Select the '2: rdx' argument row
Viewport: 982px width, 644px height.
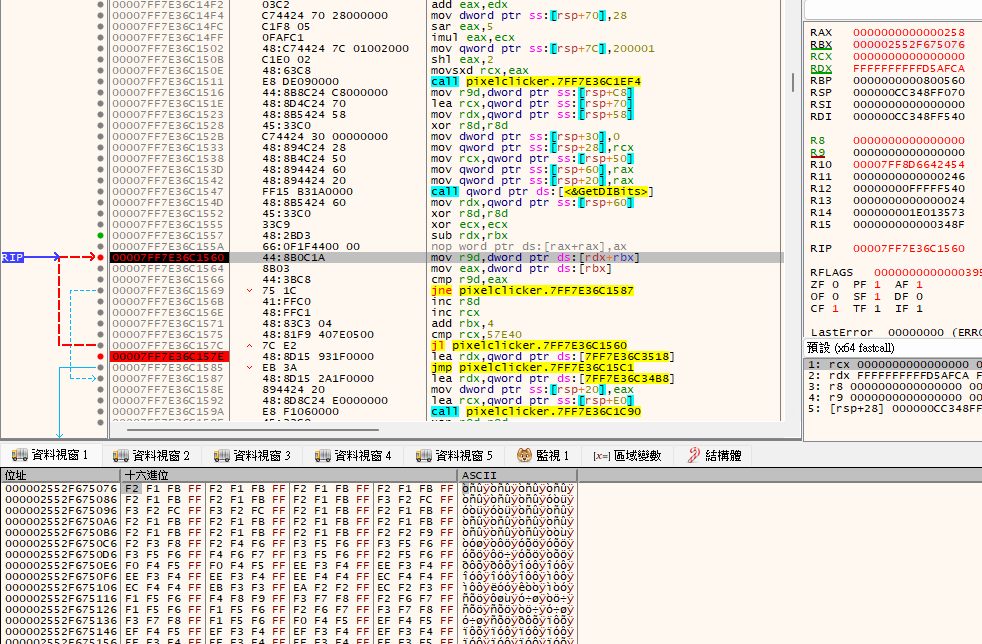pyautogui.click(x=894, y=376)
